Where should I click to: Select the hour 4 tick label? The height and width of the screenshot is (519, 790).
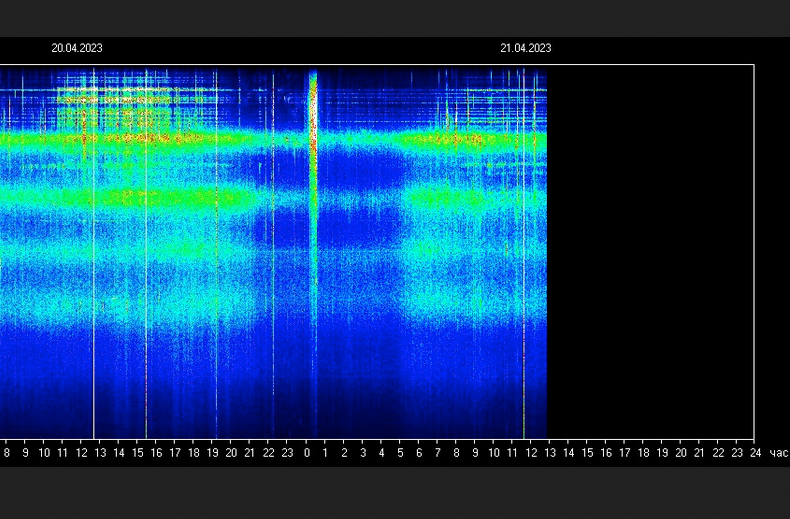(381, 453)
